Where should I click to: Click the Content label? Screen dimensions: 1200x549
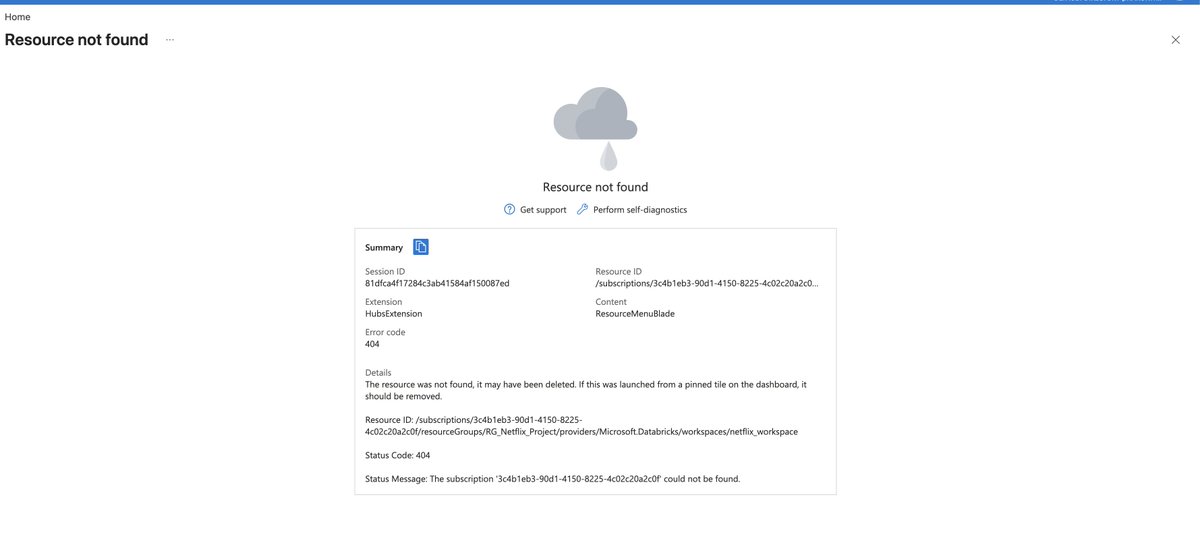611,302
